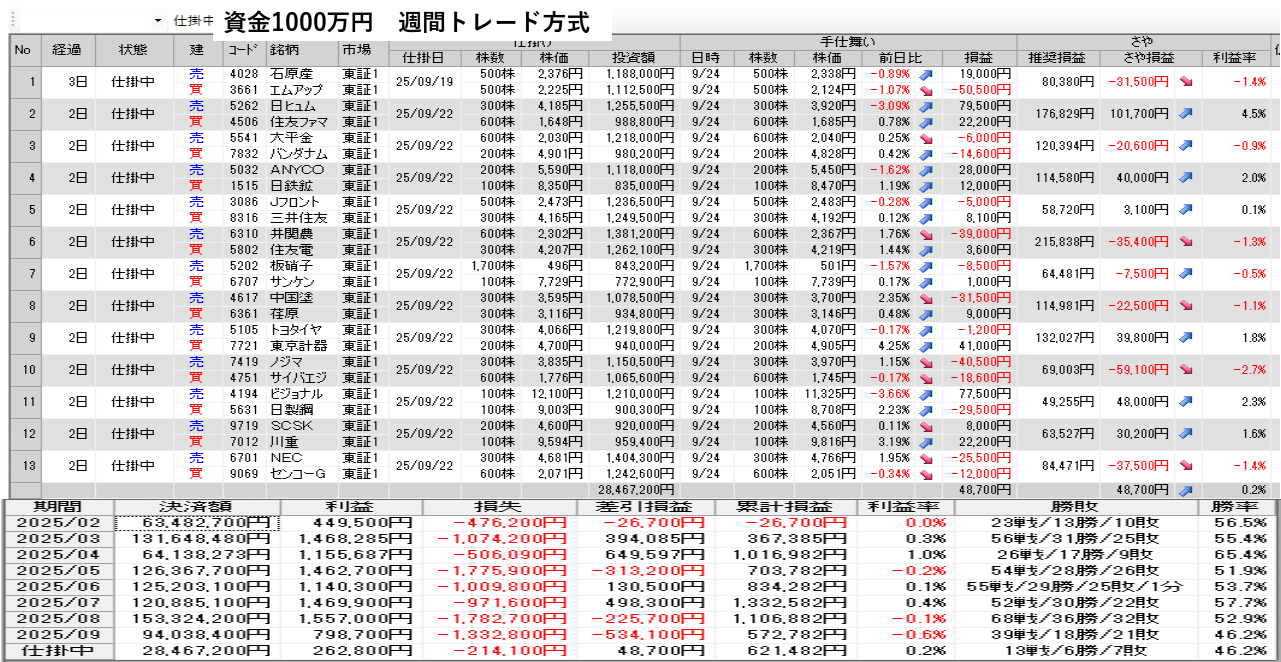Click blue up arrow next to 101,700円
The image size is (1281, 662).
[x=1186, y=114]
